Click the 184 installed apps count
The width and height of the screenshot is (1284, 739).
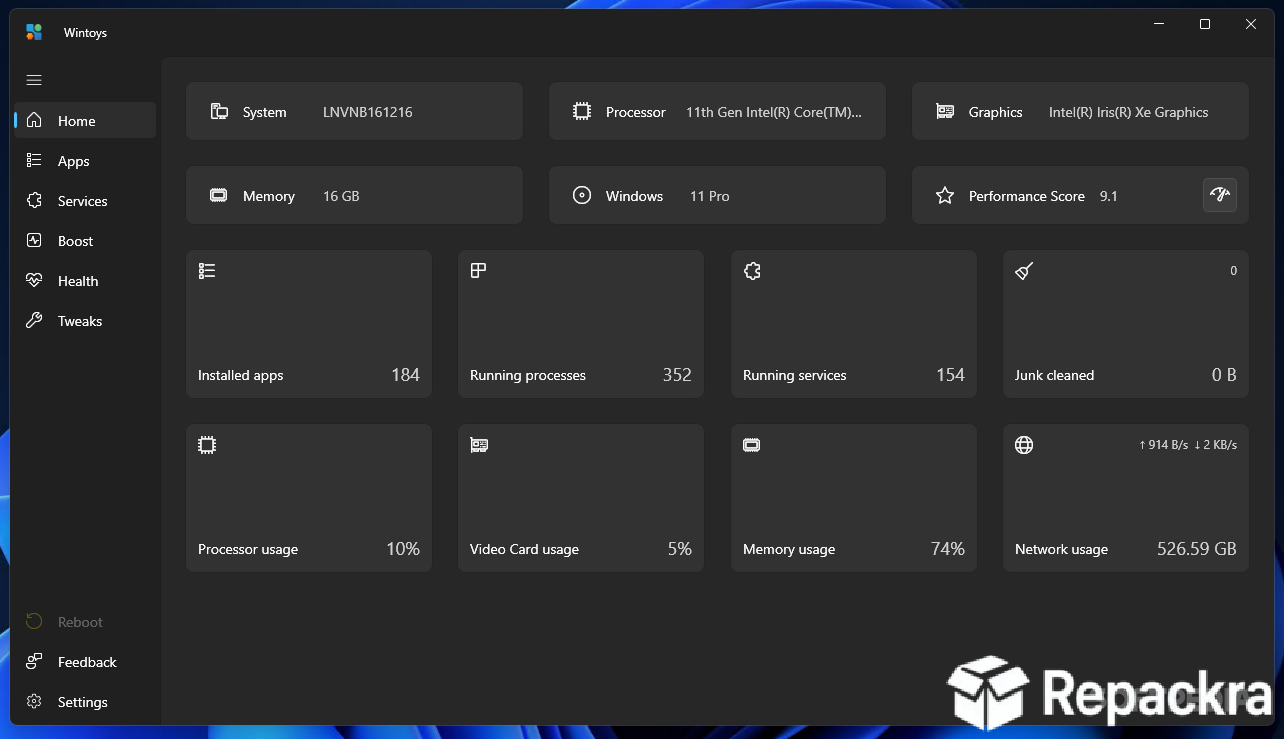tap(405, 375)
